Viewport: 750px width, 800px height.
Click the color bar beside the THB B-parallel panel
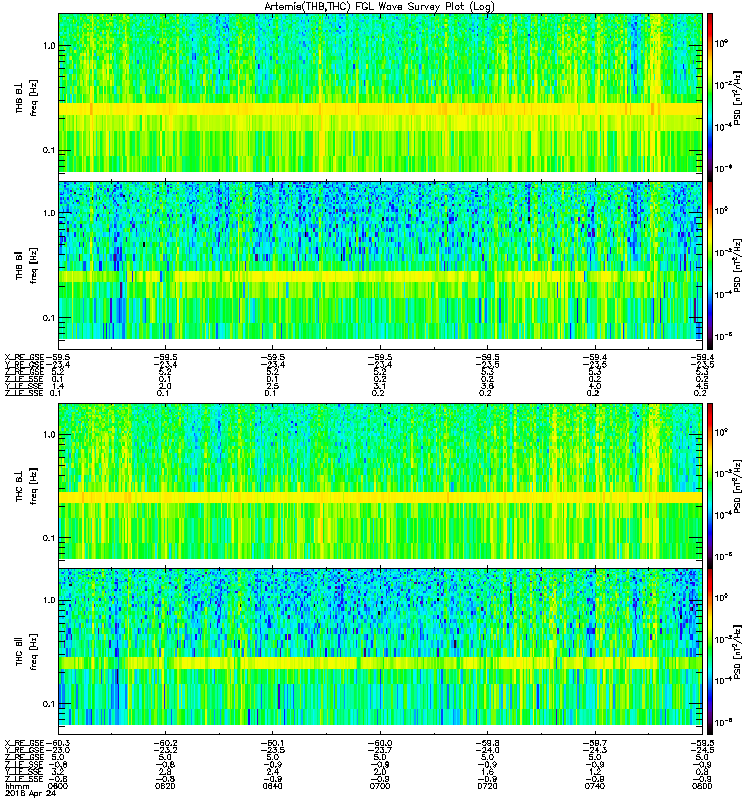pyautogui.click(x=710, y=265)
